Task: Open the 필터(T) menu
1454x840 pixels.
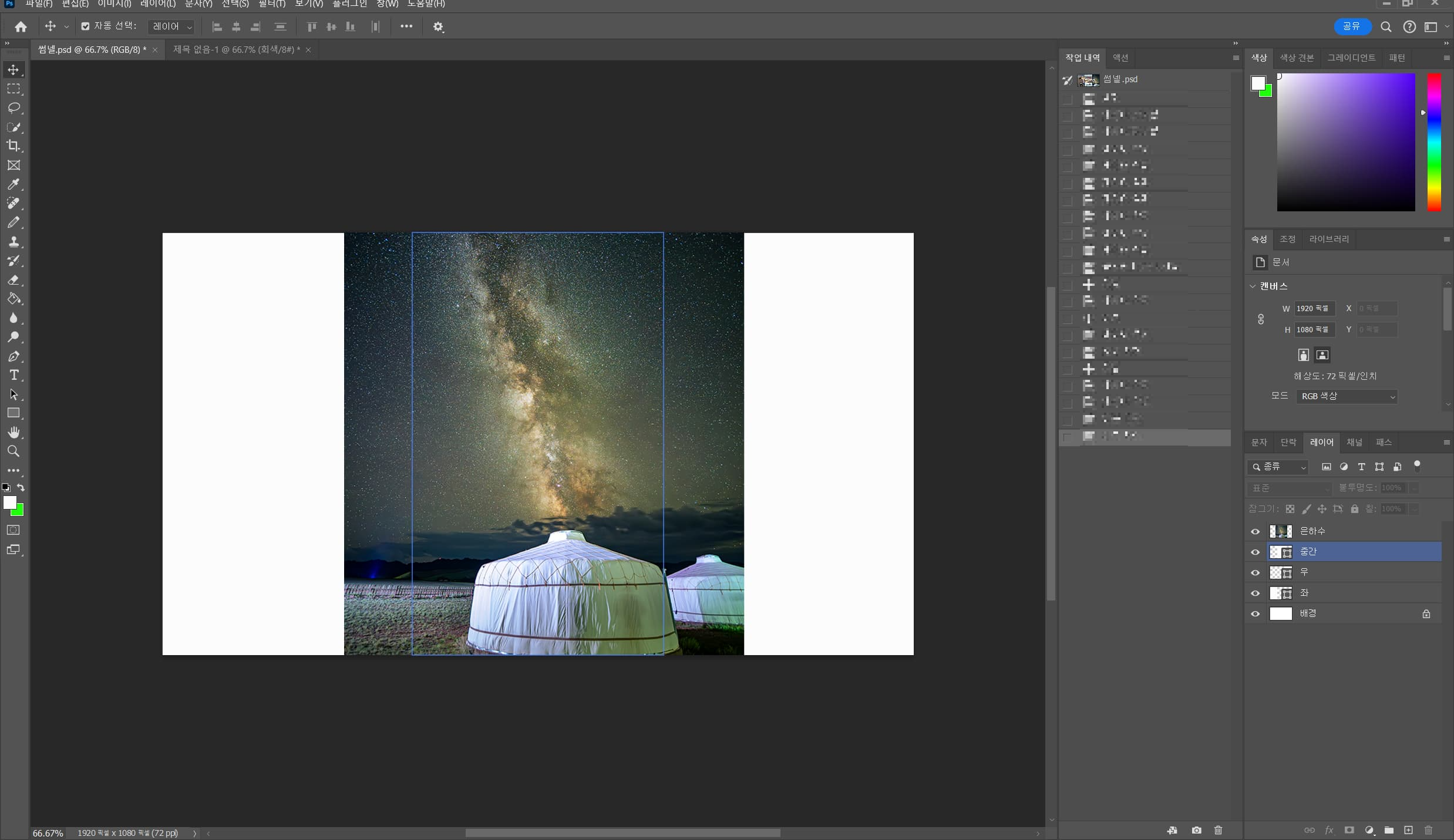Action: click(272, 4)
